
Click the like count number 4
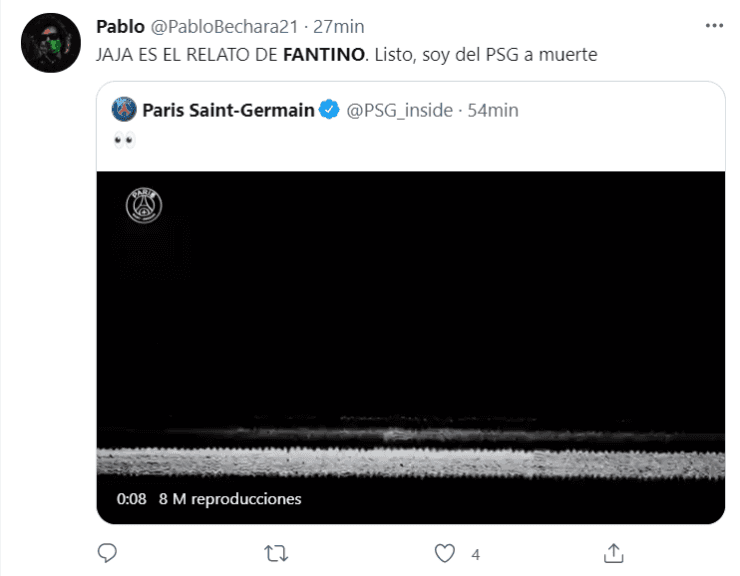(x=476, y=553)
